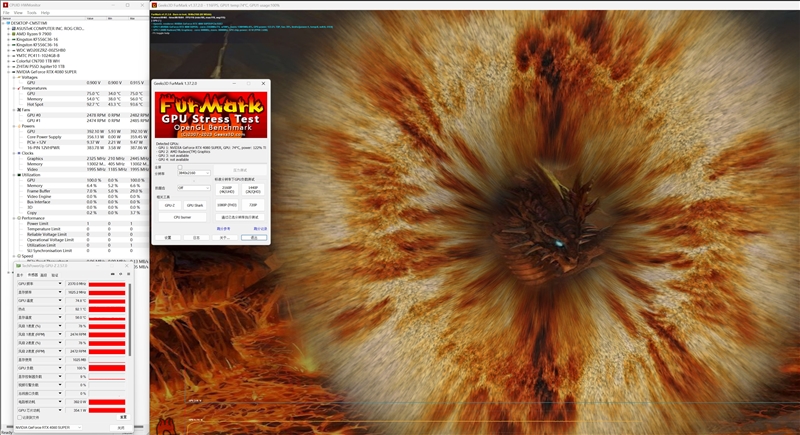800x435 pixels.
Task: Start the 1440P (2K/QHD) preset benchmark
Action: [x=253, y=189]
